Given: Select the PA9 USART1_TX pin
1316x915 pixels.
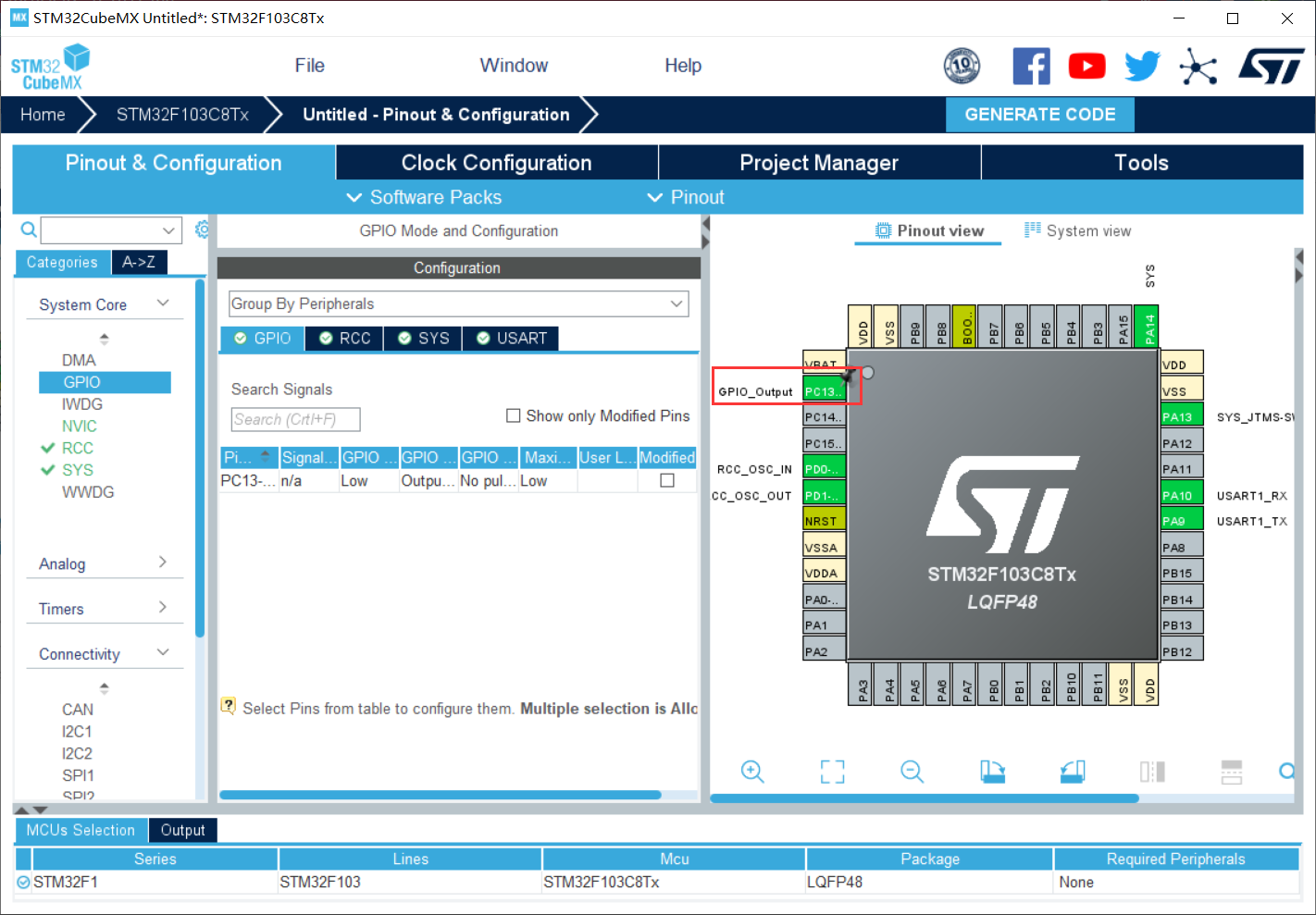Looking at the screenshot, I should point(1183,521).
